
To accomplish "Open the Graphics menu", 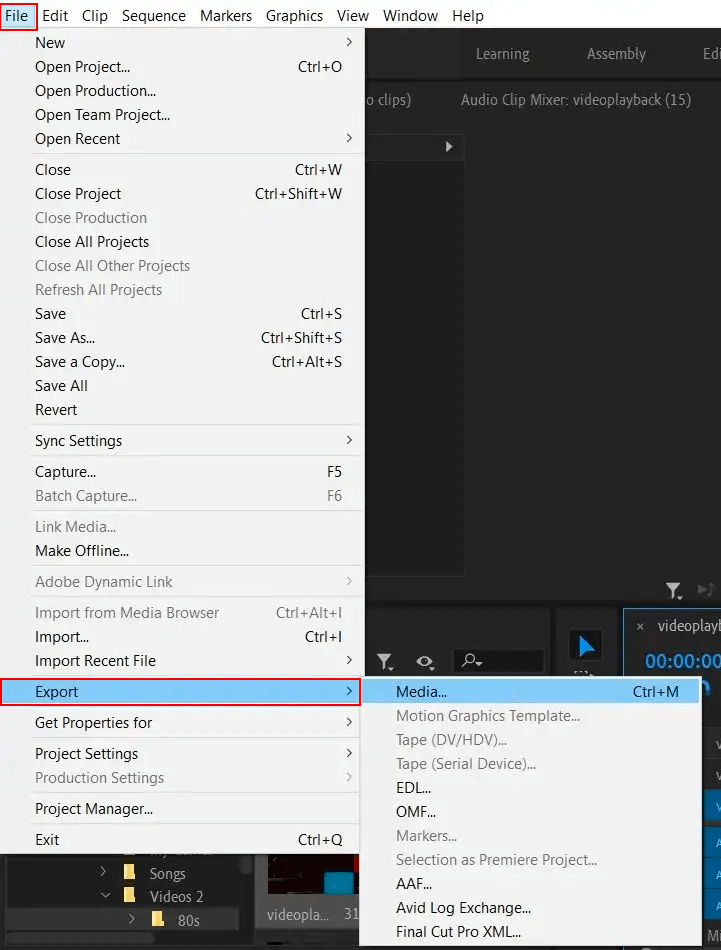I will [x=294, y=16].
